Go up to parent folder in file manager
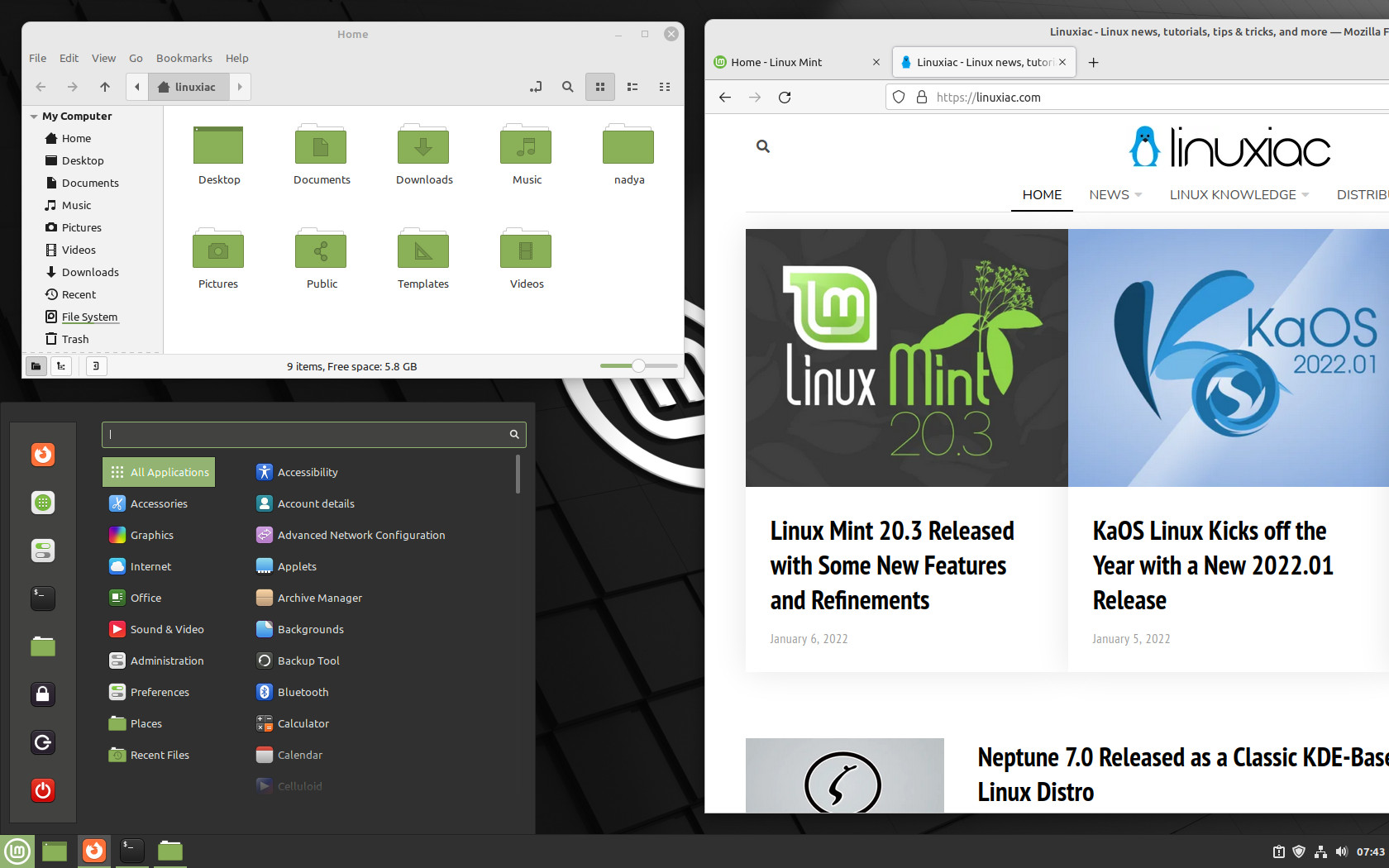Screen dimensions: 1389x868 (105, 87)
